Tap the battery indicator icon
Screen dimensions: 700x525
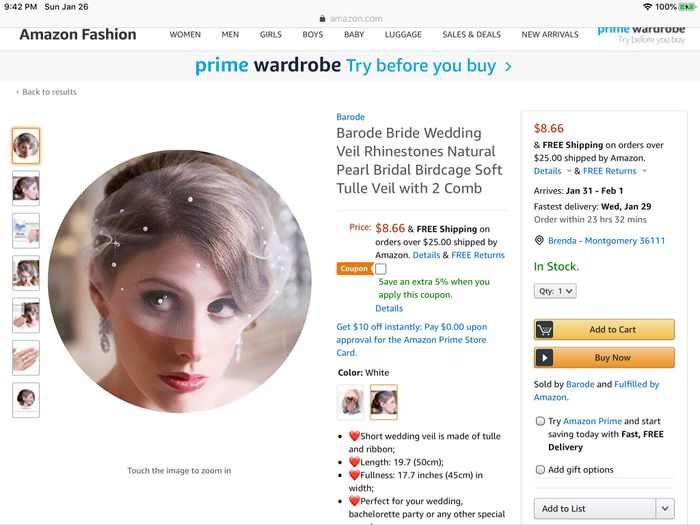coord(688,7)
